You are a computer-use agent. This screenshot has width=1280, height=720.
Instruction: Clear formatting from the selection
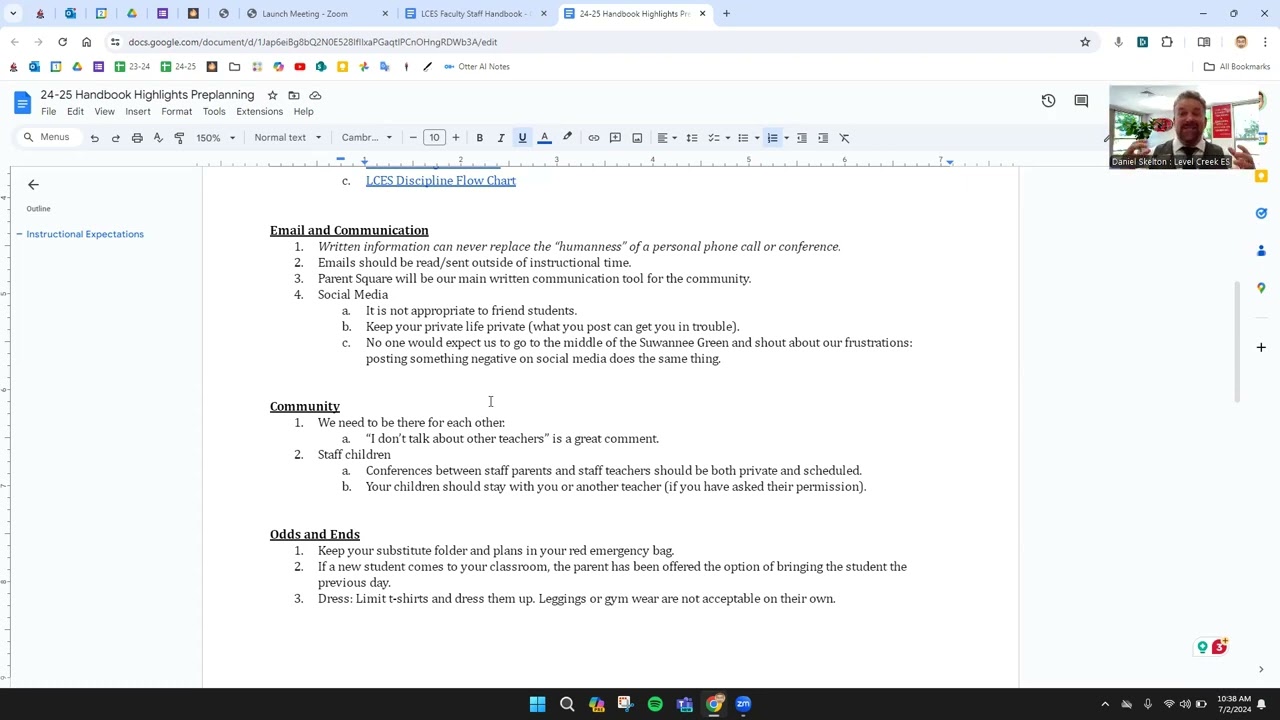(844, 138)
